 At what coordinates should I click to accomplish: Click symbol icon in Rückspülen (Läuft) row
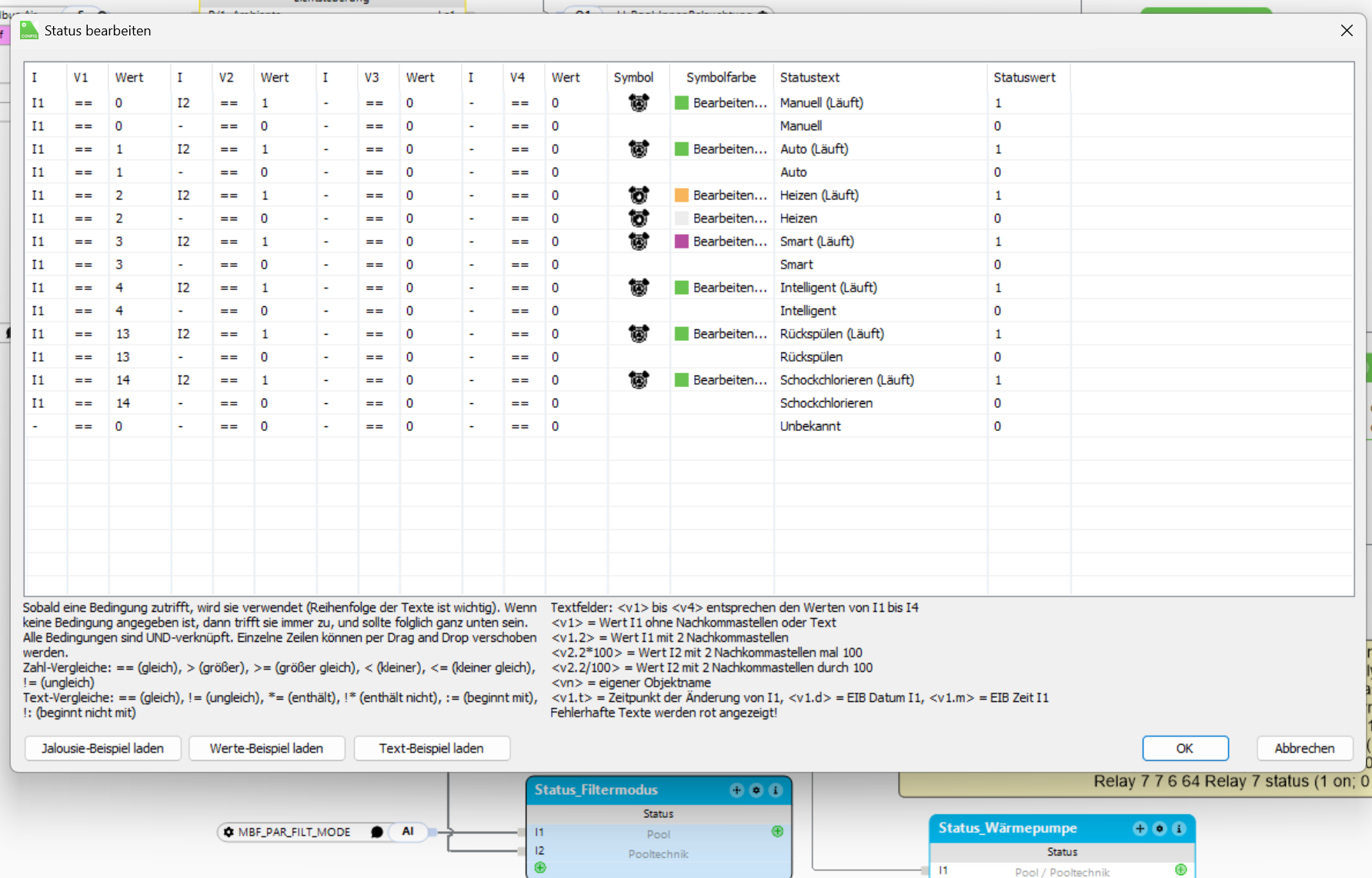pos(639,333)
